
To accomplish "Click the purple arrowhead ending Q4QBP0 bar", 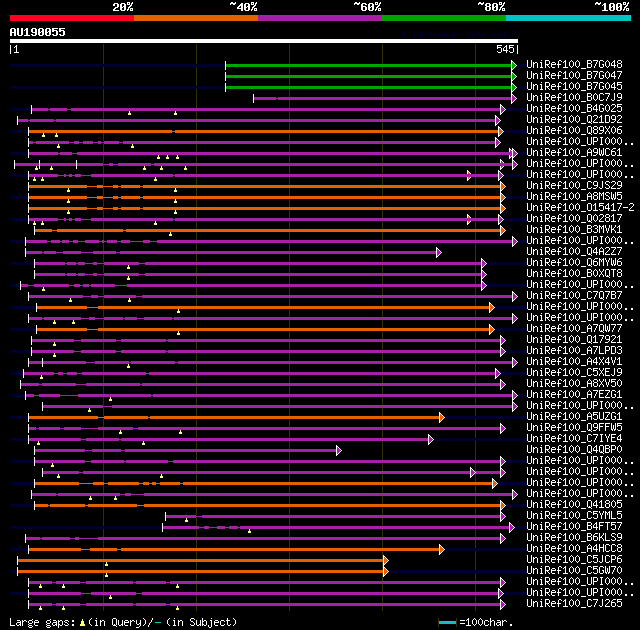I will coord(339,450).
